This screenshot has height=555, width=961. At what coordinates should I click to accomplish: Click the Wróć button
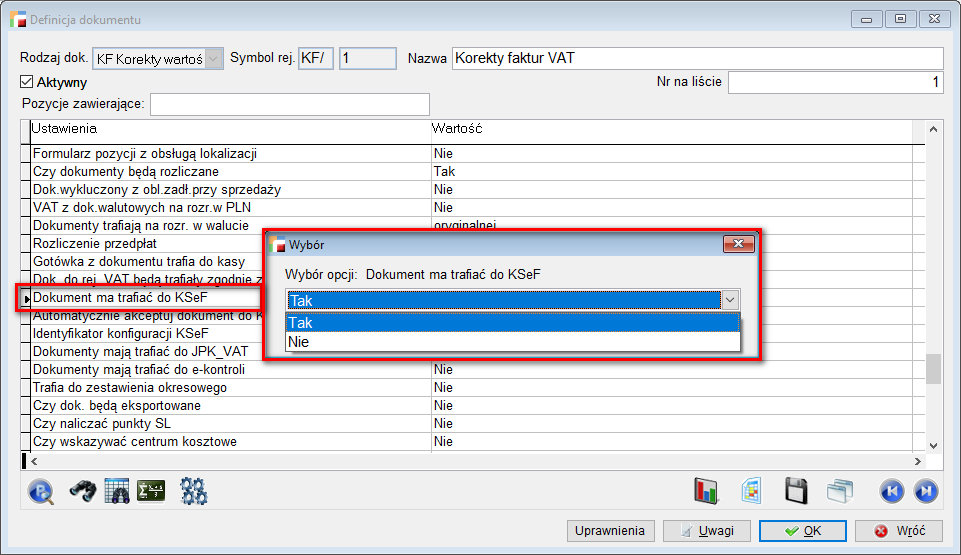point(899,531)
